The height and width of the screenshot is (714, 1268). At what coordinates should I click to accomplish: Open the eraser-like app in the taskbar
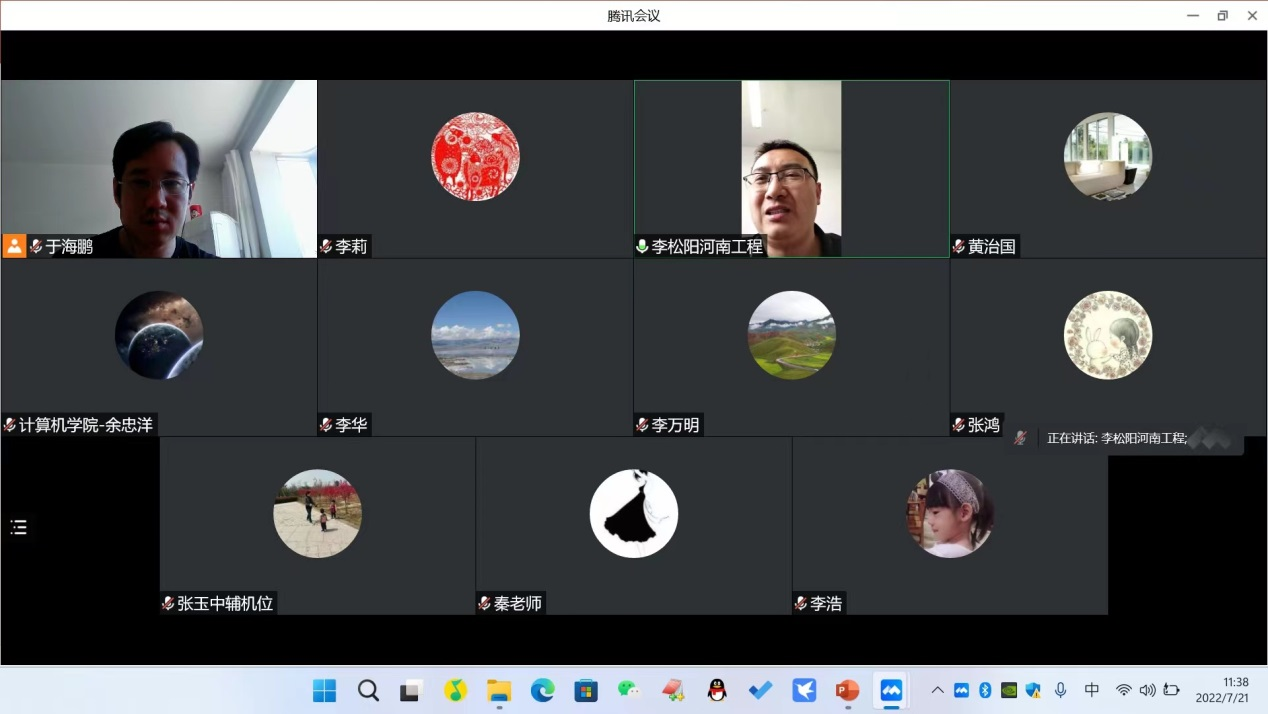(x=673, y=690)
